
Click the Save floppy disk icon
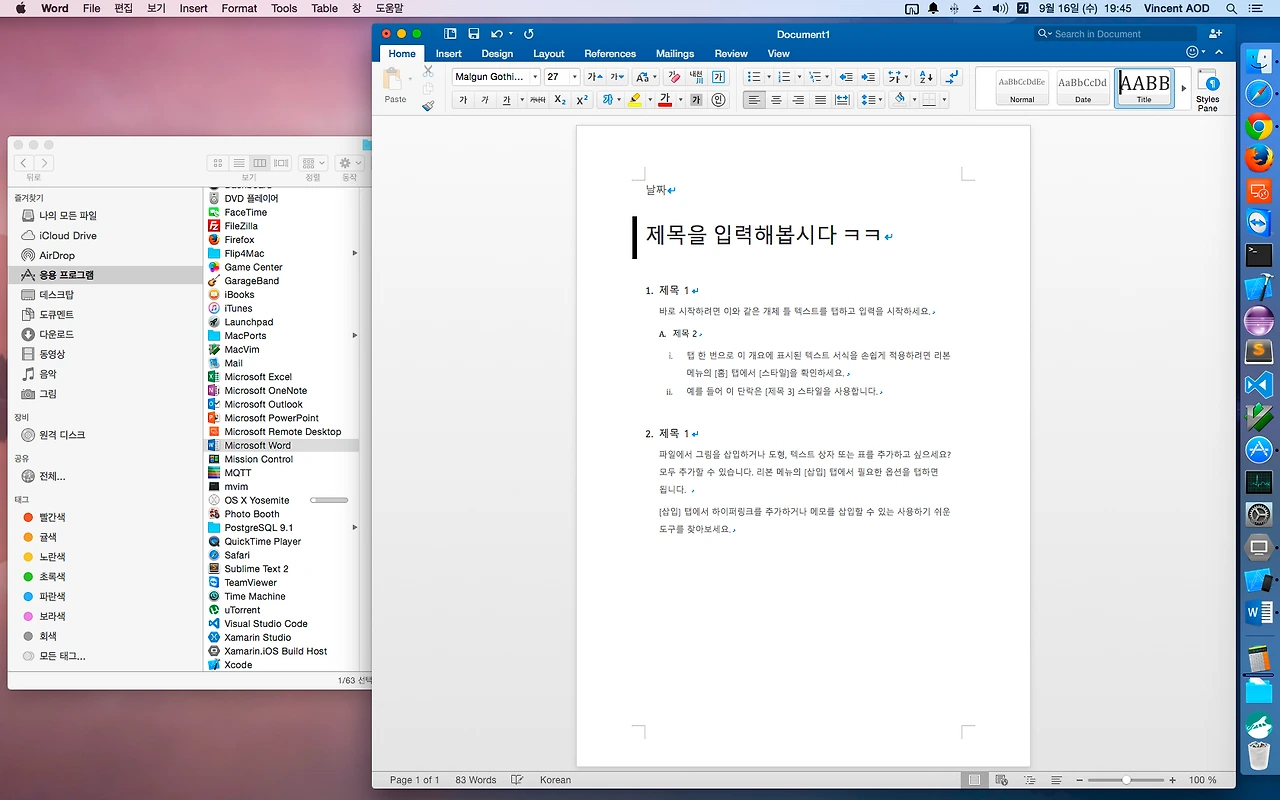(473, 34)
